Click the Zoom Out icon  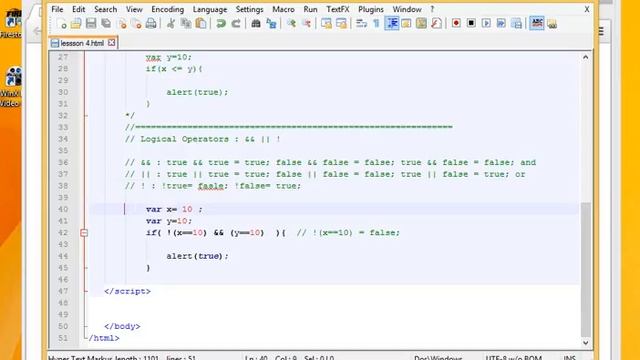tap(306, 24)
